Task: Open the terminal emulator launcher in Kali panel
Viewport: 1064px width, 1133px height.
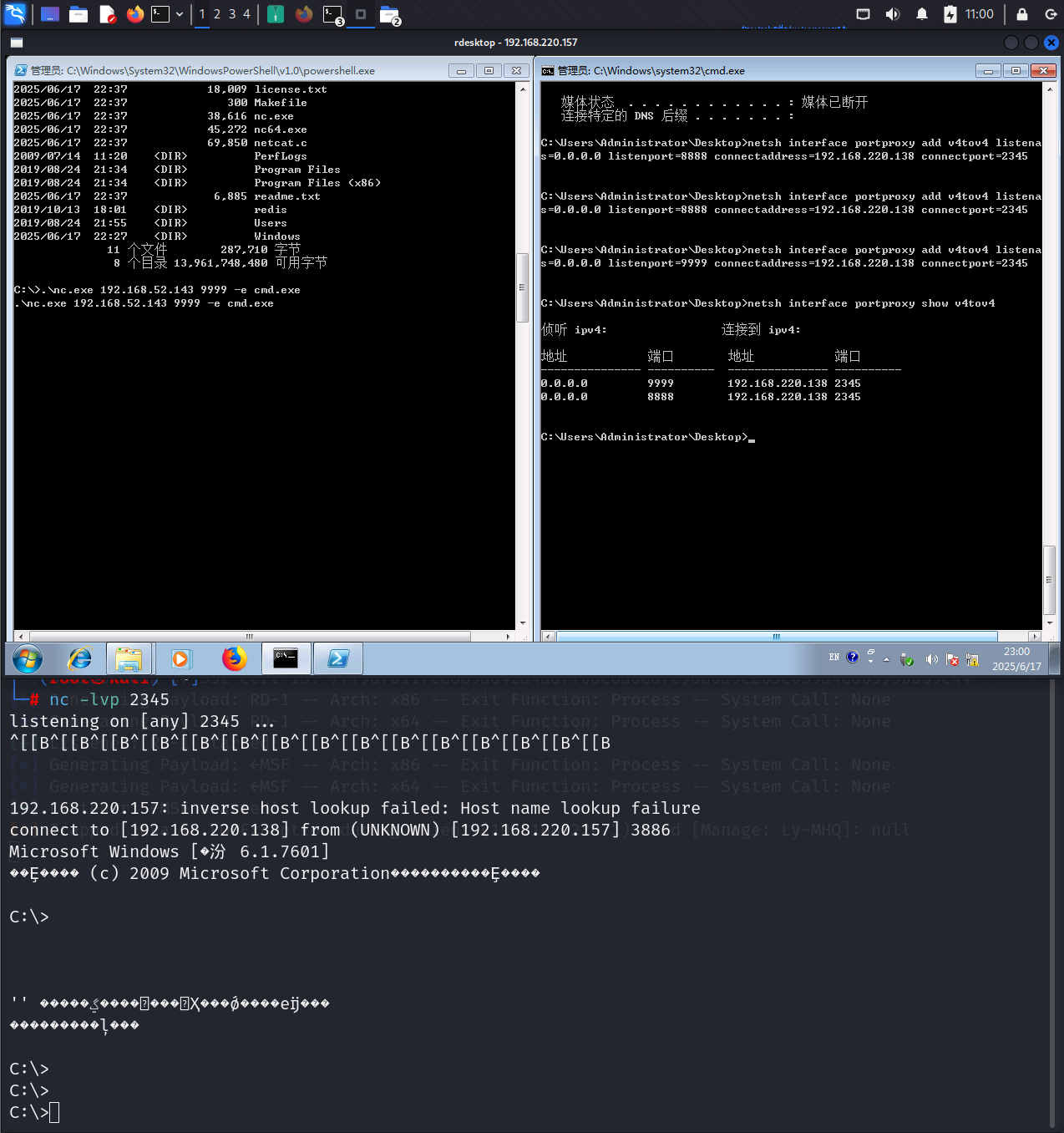Action: point(160,14)
